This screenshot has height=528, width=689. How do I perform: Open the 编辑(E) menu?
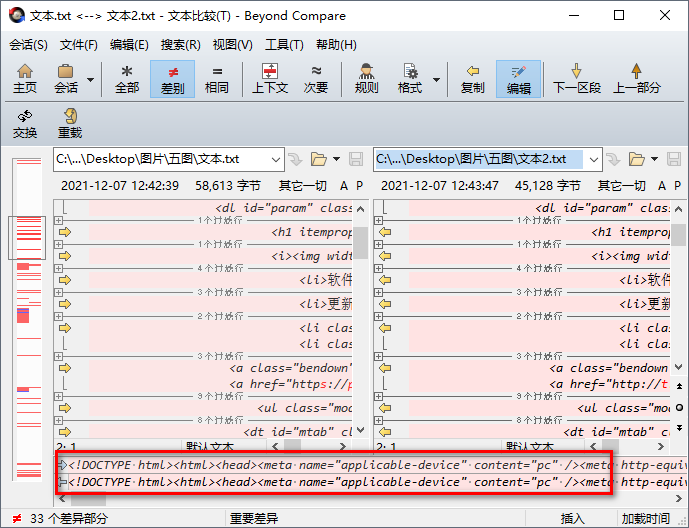(x=129, y=45)
